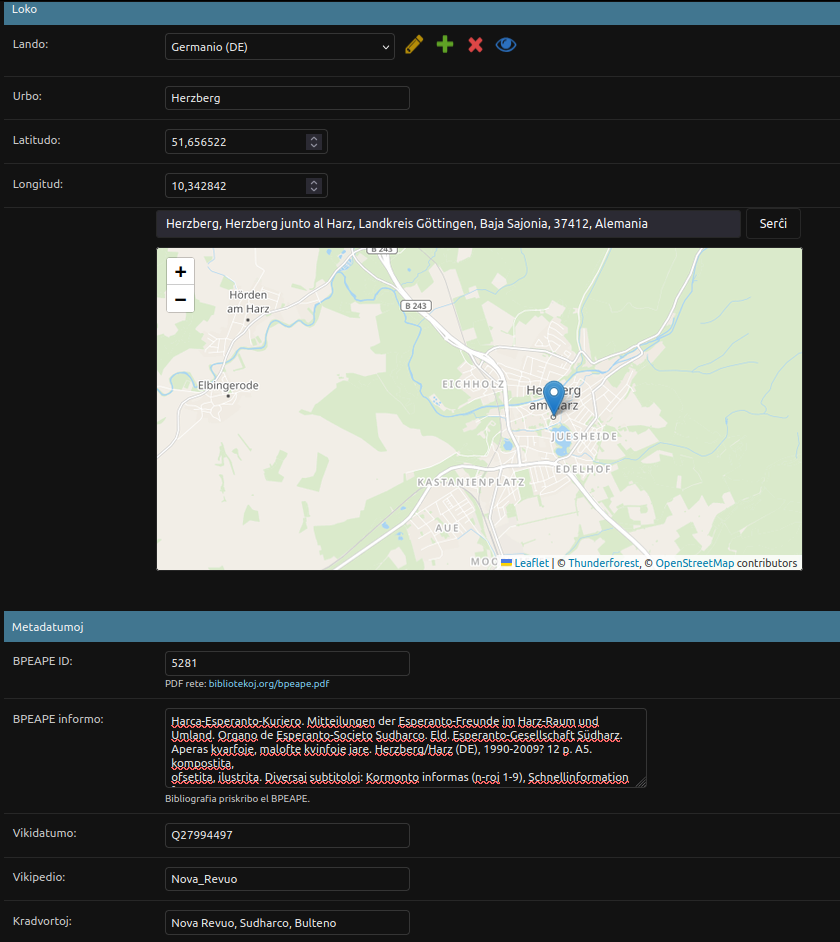The image size is (840, 942).
Task: Click the map address search field
Action: click(x=448, y=223)
